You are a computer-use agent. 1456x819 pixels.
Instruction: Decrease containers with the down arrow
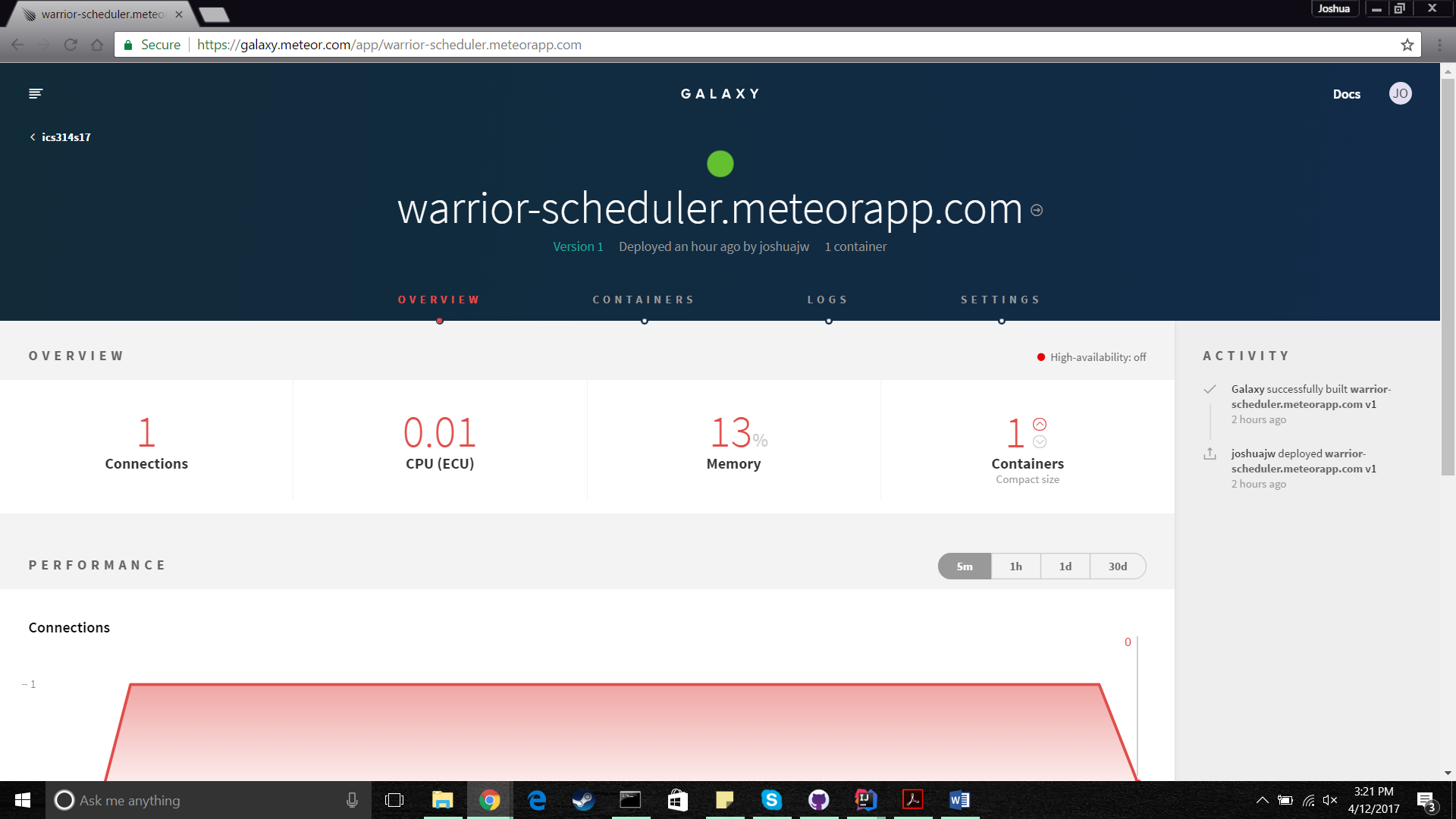click(x=1040, y=441)
